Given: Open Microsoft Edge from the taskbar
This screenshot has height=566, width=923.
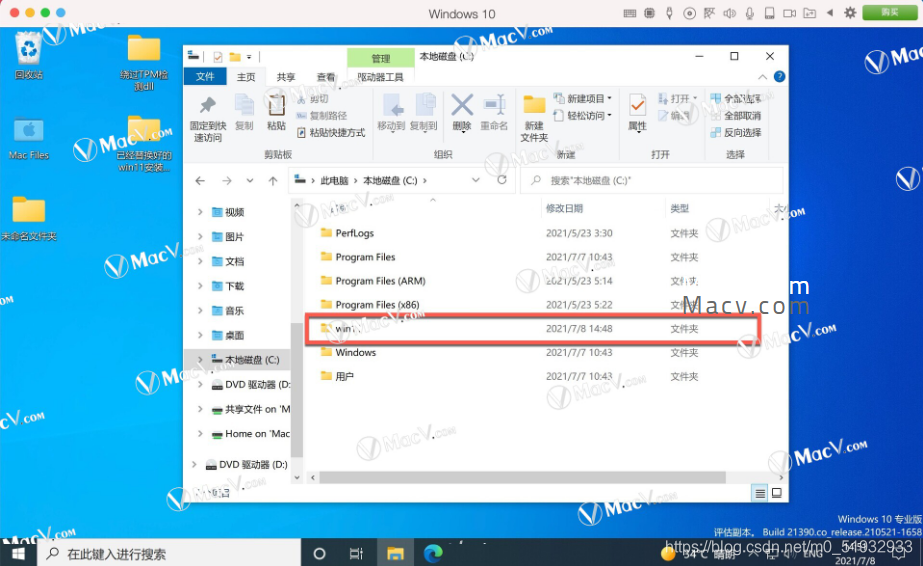Looking at the screenshot, I should tap(433, 553).
